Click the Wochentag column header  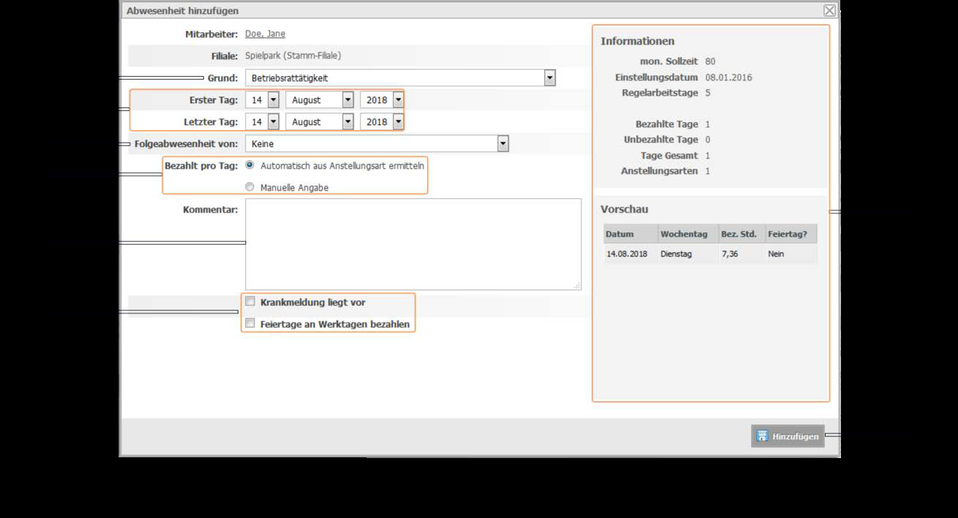[688, 234]
